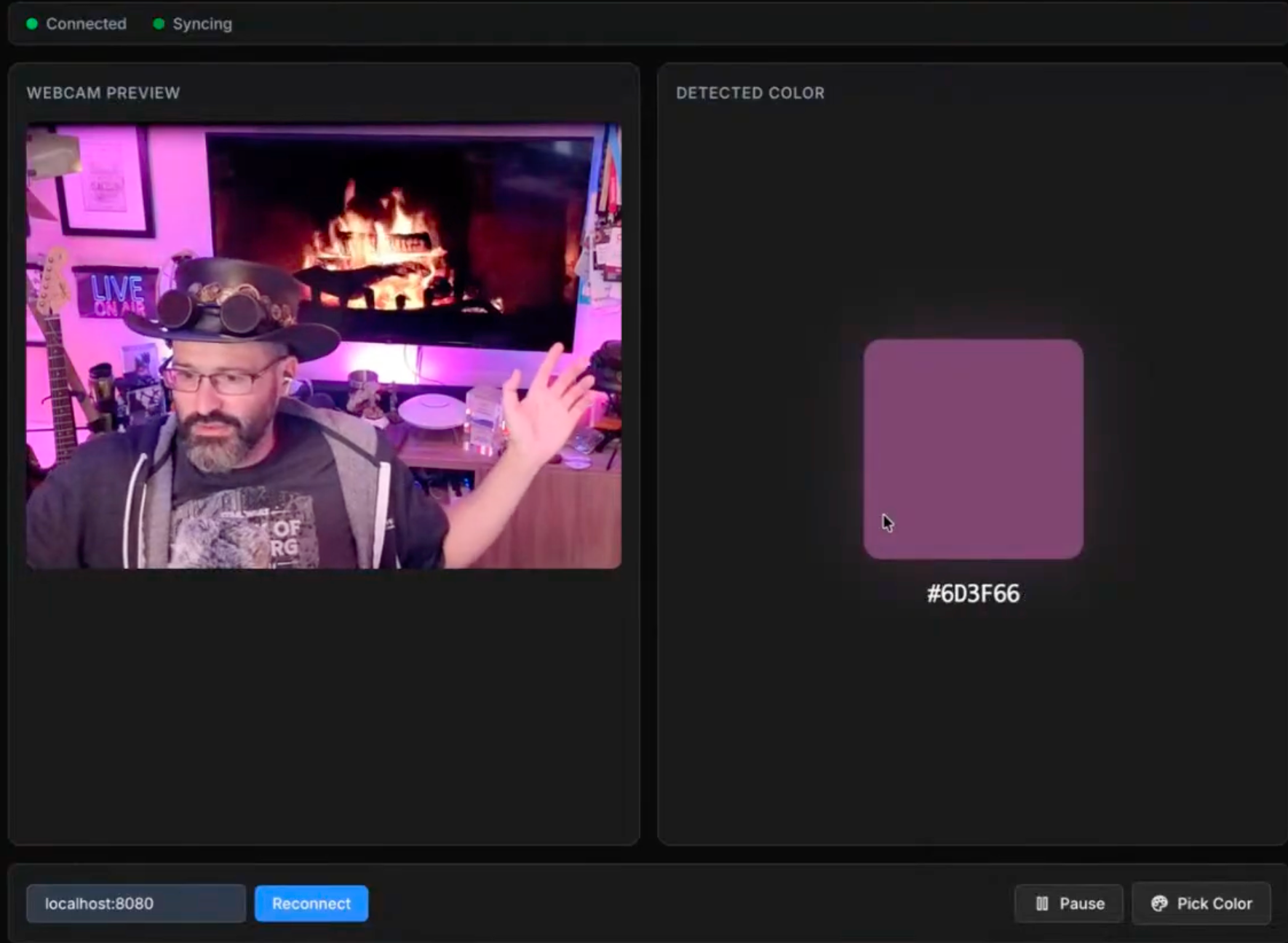
Task: Click the pause bars icon
Action: [x=1042, y=903]
